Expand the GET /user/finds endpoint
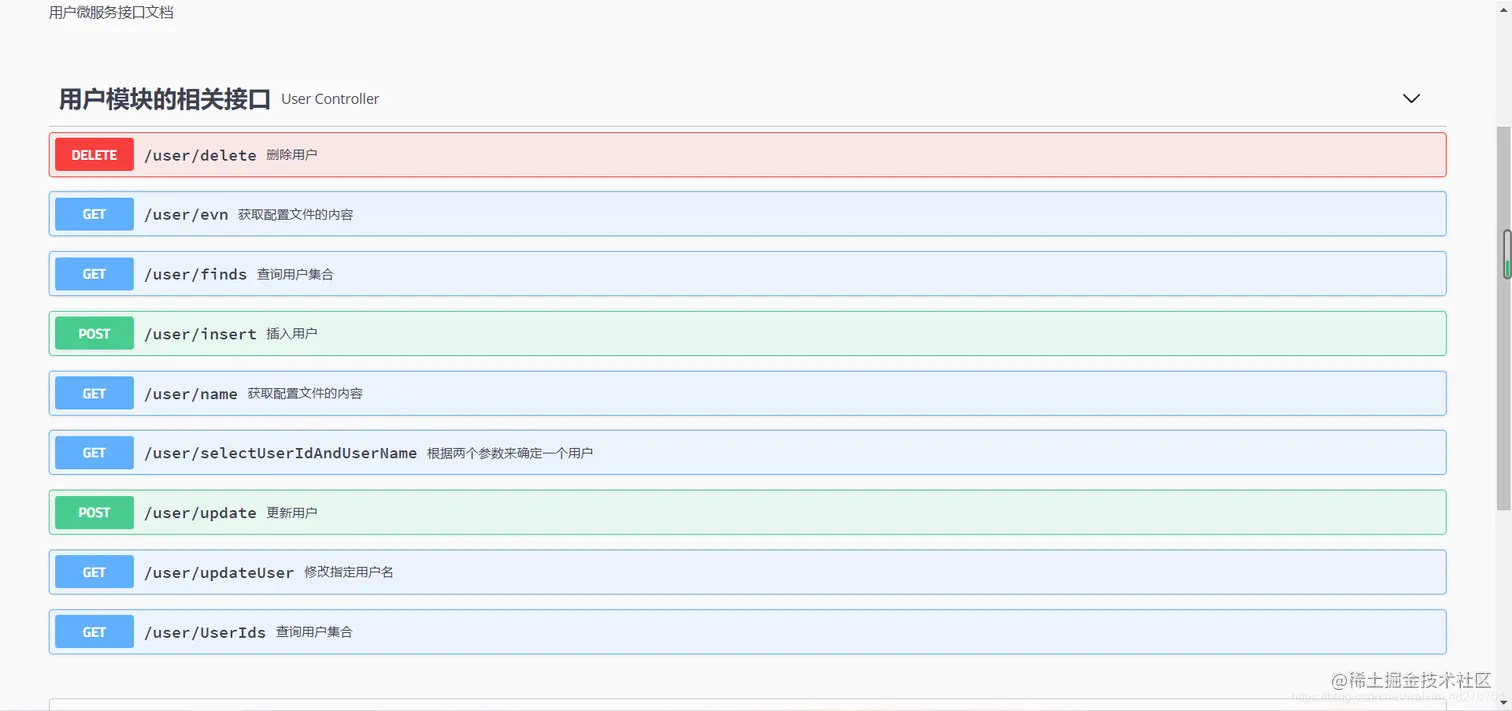The width and height of the screenshot is (1512, 711). [x=747, y=274]
